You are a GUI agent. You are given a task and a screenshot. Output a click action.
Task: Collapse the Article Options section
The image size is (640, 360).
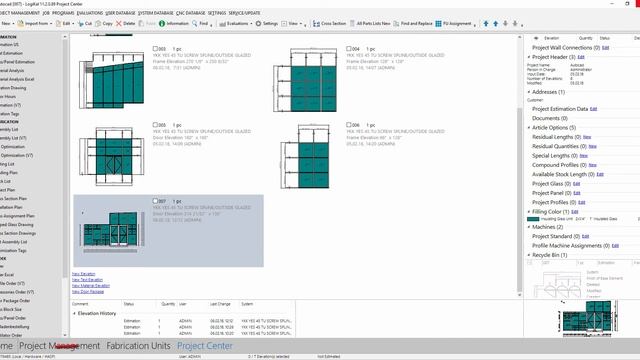tap(529, 128)
